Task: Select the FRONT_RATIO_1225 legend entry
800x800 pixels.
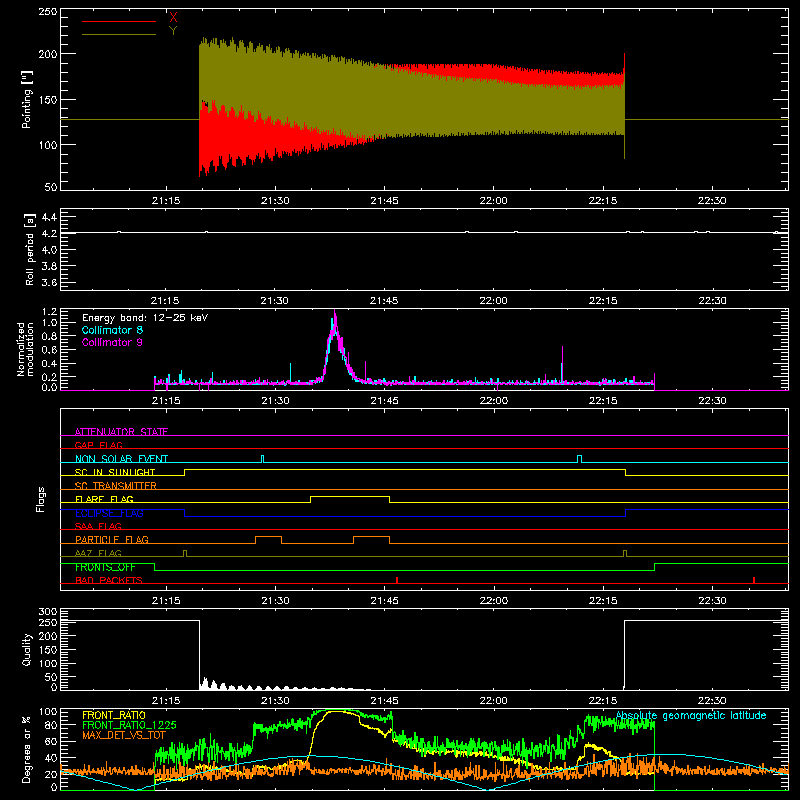Action: [x=129, y=725]
